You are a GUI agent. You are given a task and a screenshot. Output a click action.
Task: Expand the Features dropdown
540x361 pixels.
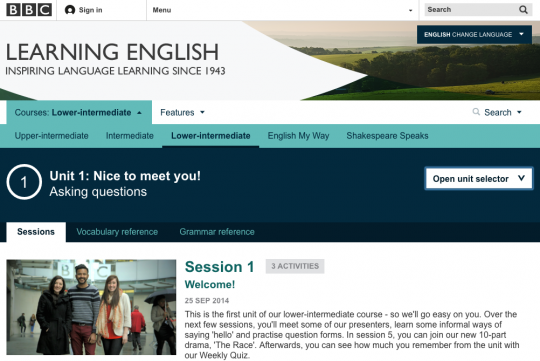pyautogui.click(x=182, y=112)
